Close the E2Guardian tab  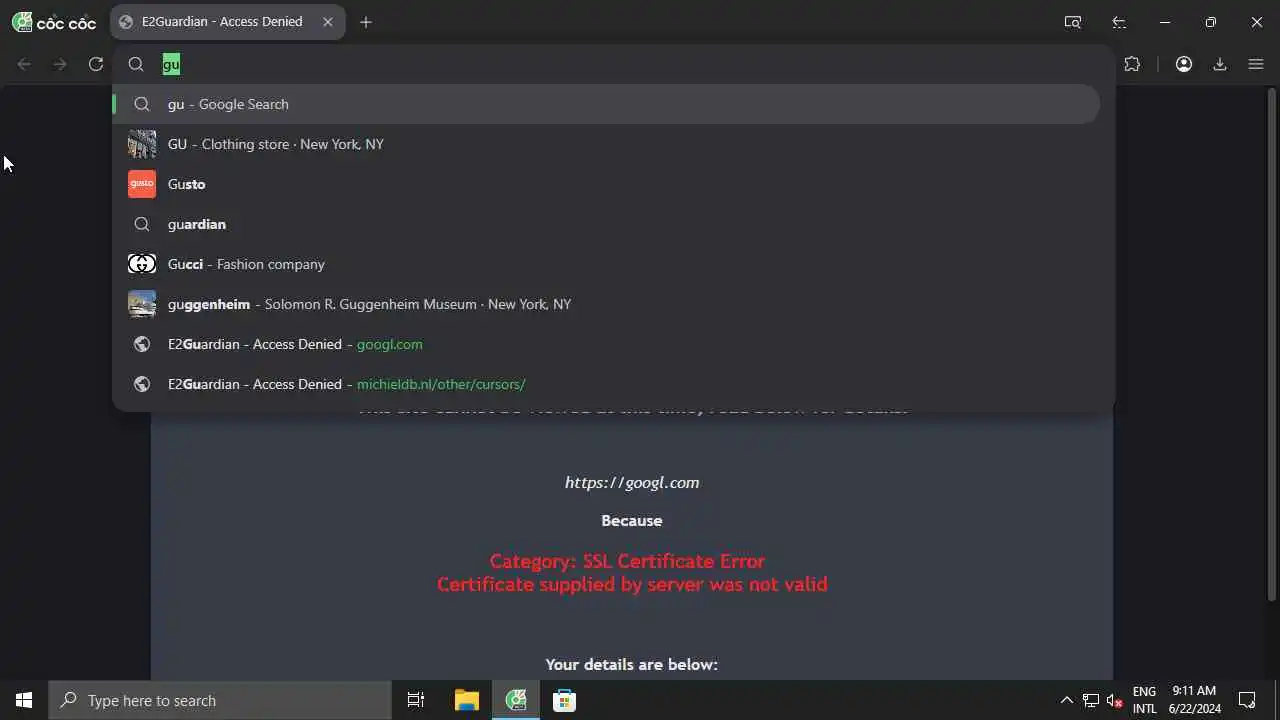tap(328, 22)
